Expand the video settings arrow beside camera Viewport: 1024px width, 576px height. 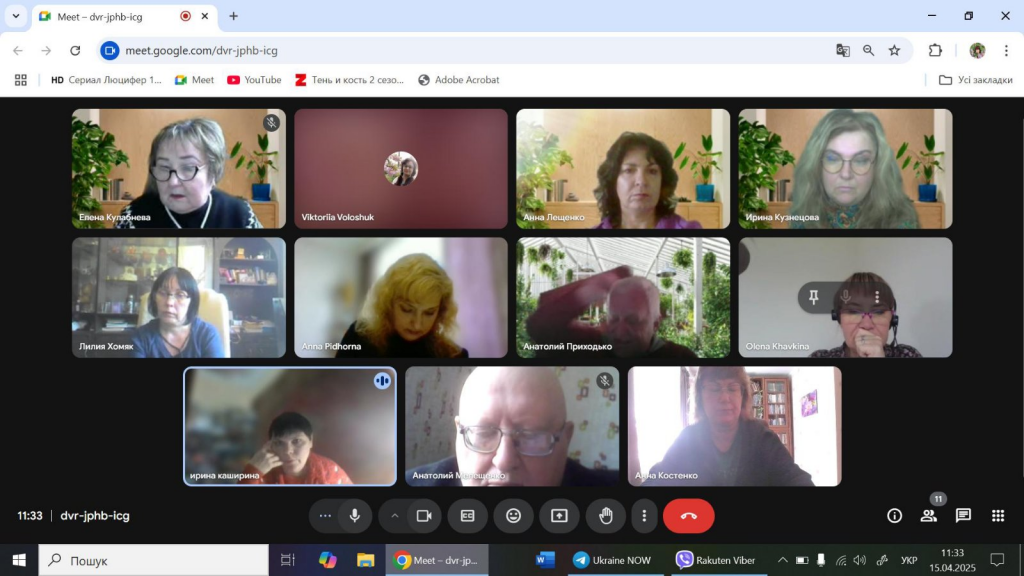pyautogui.click(x=395, y=516)
